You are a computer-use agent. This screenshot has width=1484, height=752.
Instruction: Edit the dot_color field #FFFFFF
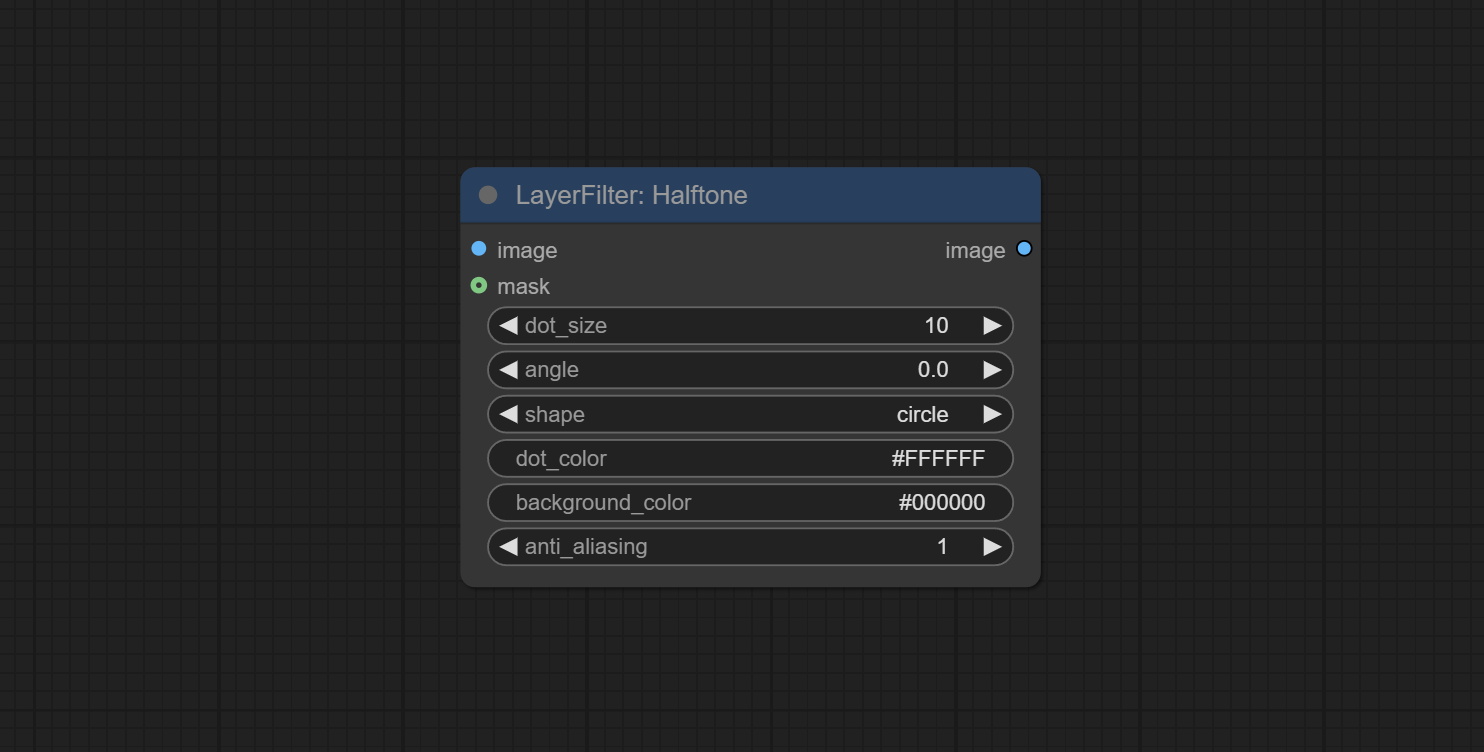coord(750,458)
